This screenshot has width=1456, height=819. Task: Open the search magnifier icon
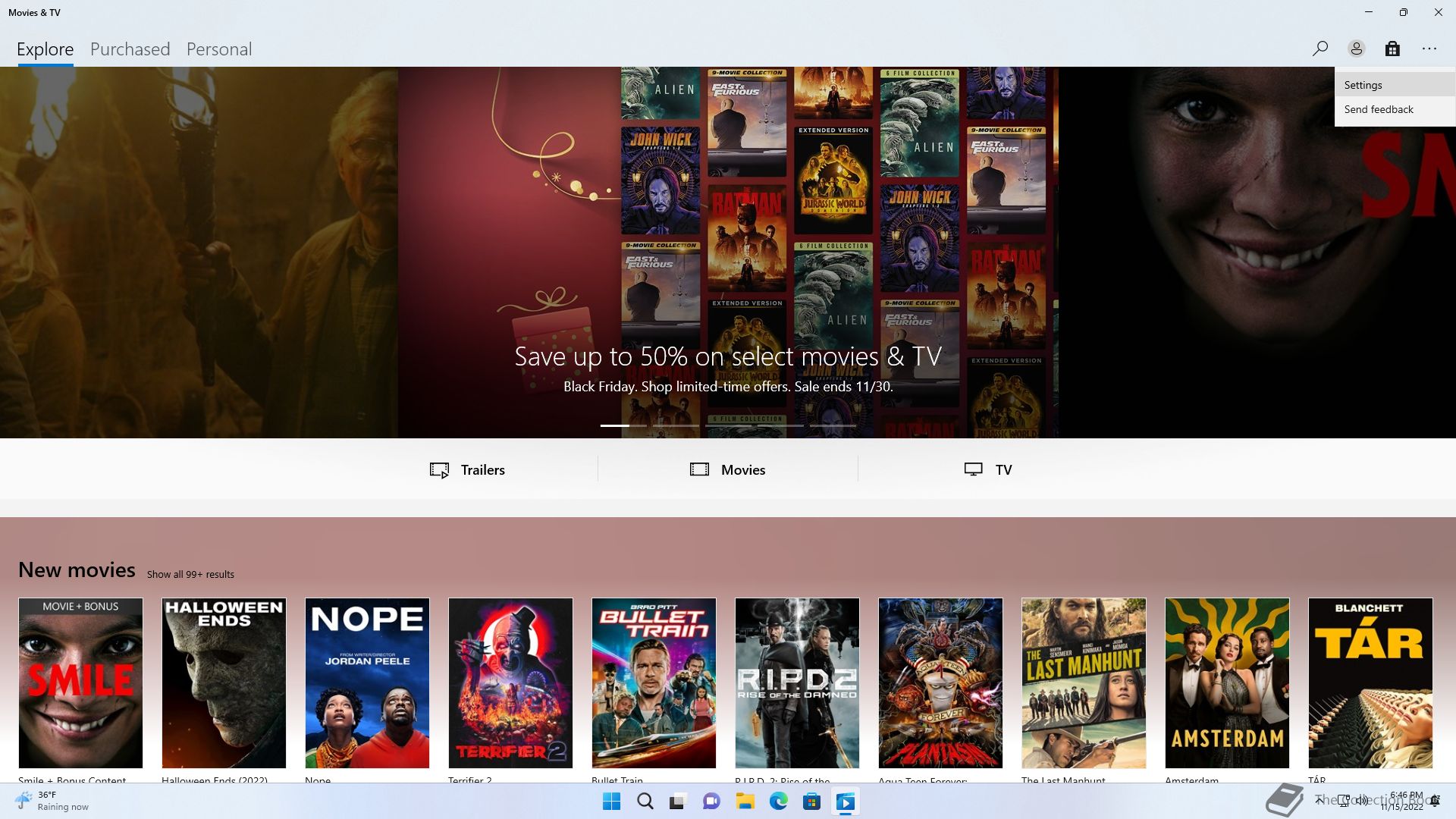tap(1319, 49)
